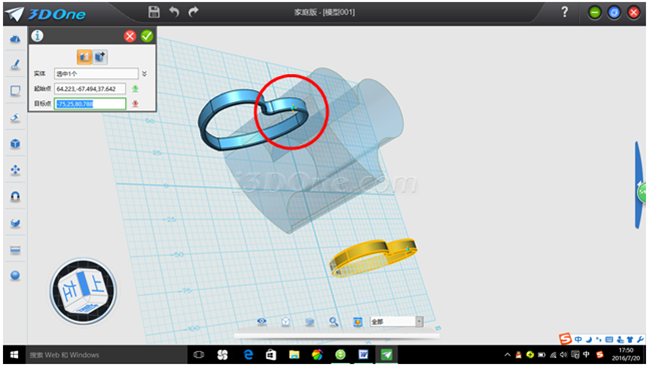Viewport: 648px width, 366px height.
Task: Click the start point coordinates field
Action: point(90,89)
